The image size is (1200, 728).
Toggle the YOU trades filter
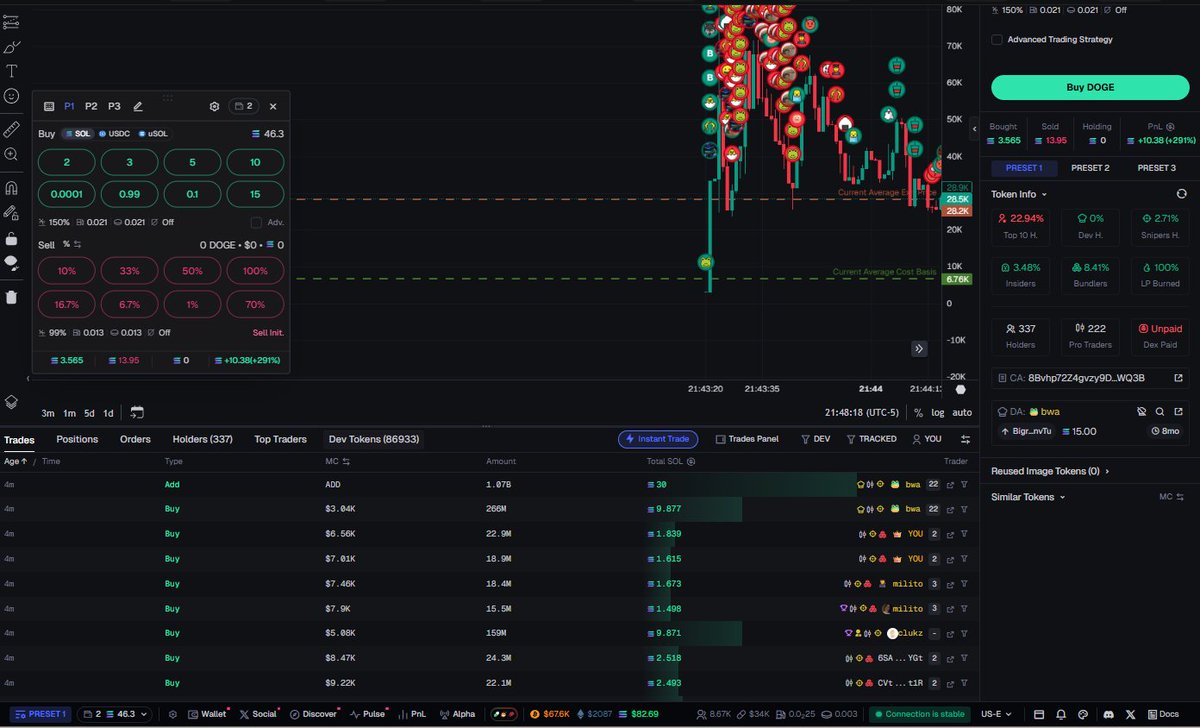point(927,439)
